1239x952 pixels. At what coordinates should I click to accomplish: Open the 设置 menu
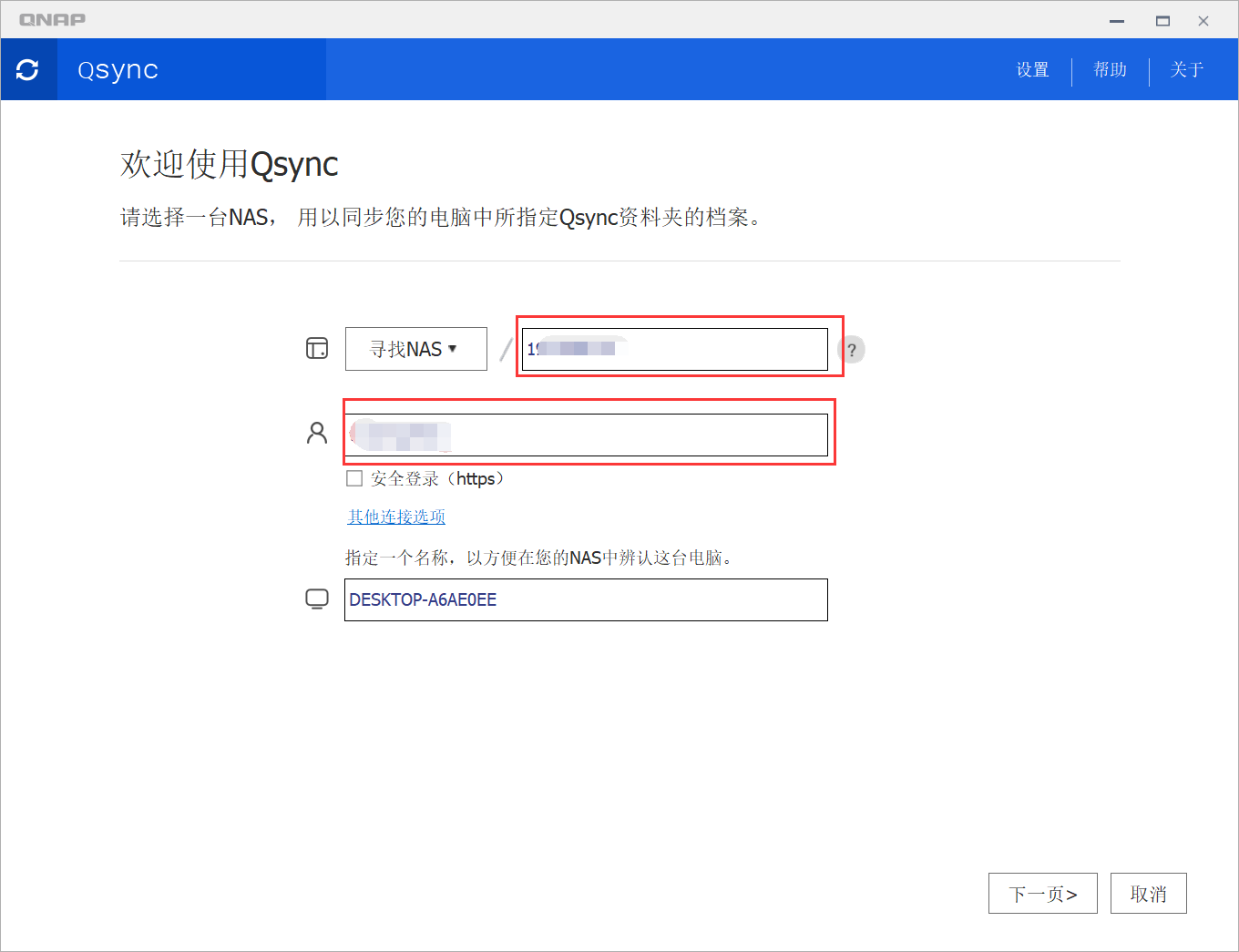1033,70
